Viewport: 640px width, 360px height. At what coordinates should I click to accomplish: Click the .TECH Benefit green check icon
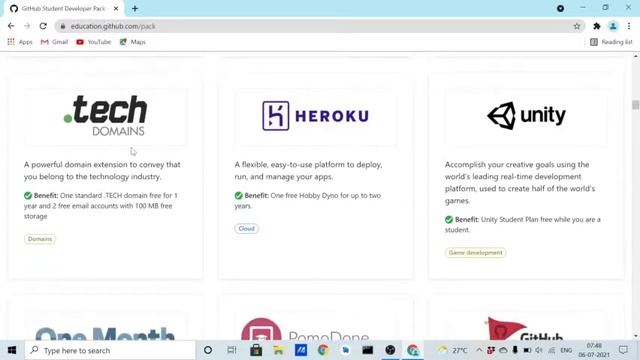28,196
